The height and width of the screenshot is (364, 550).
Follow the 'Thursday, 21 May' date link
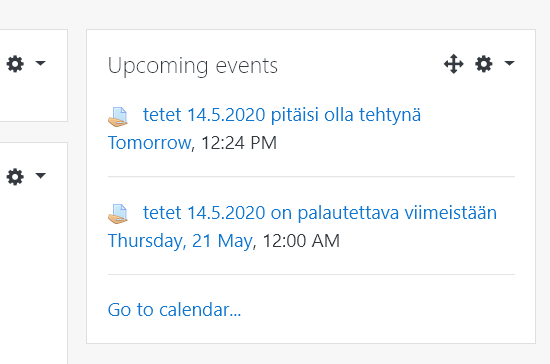pyautogui.click(x=180, y=241)
